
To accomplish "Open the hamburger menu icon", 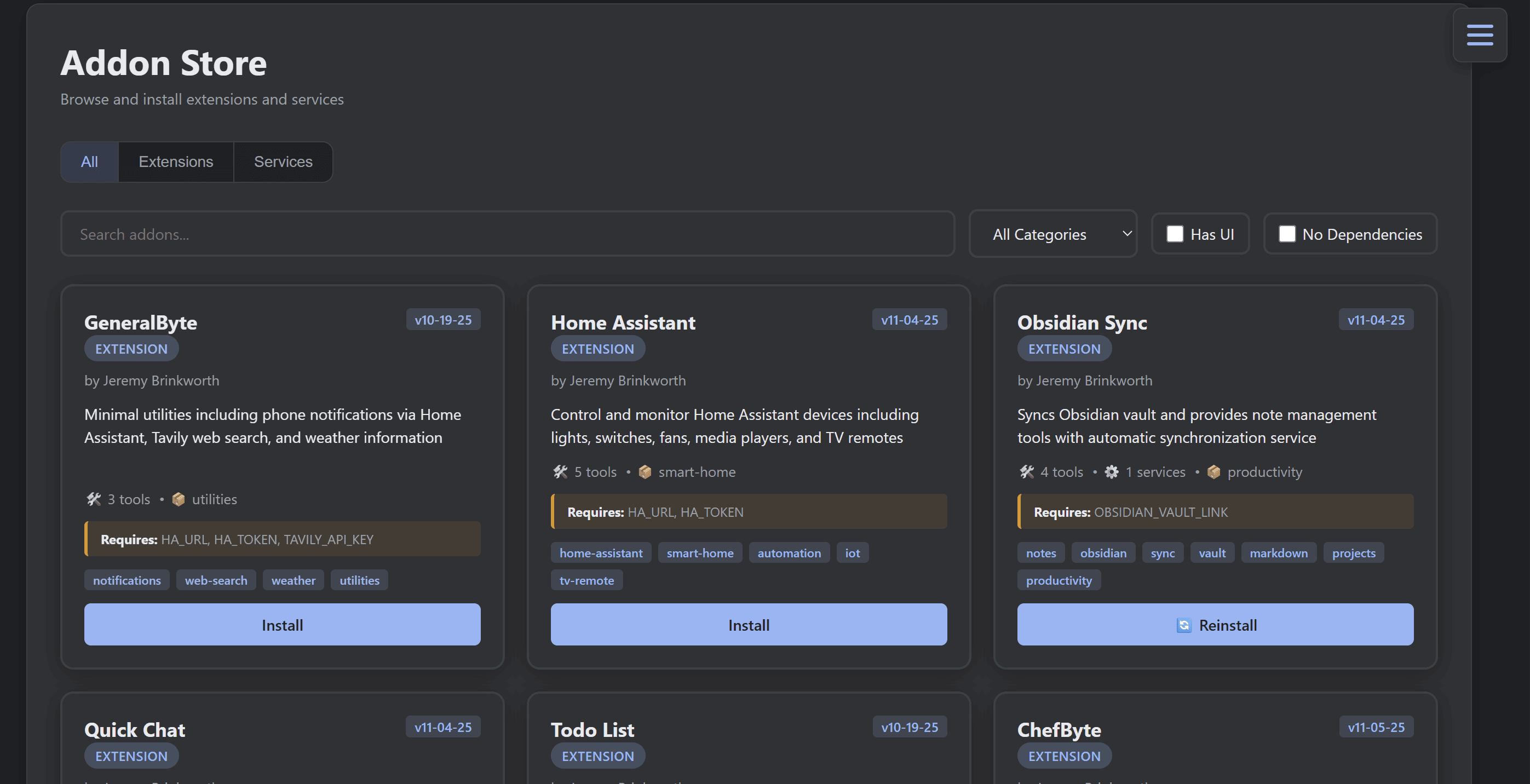I will [1479, 35].
